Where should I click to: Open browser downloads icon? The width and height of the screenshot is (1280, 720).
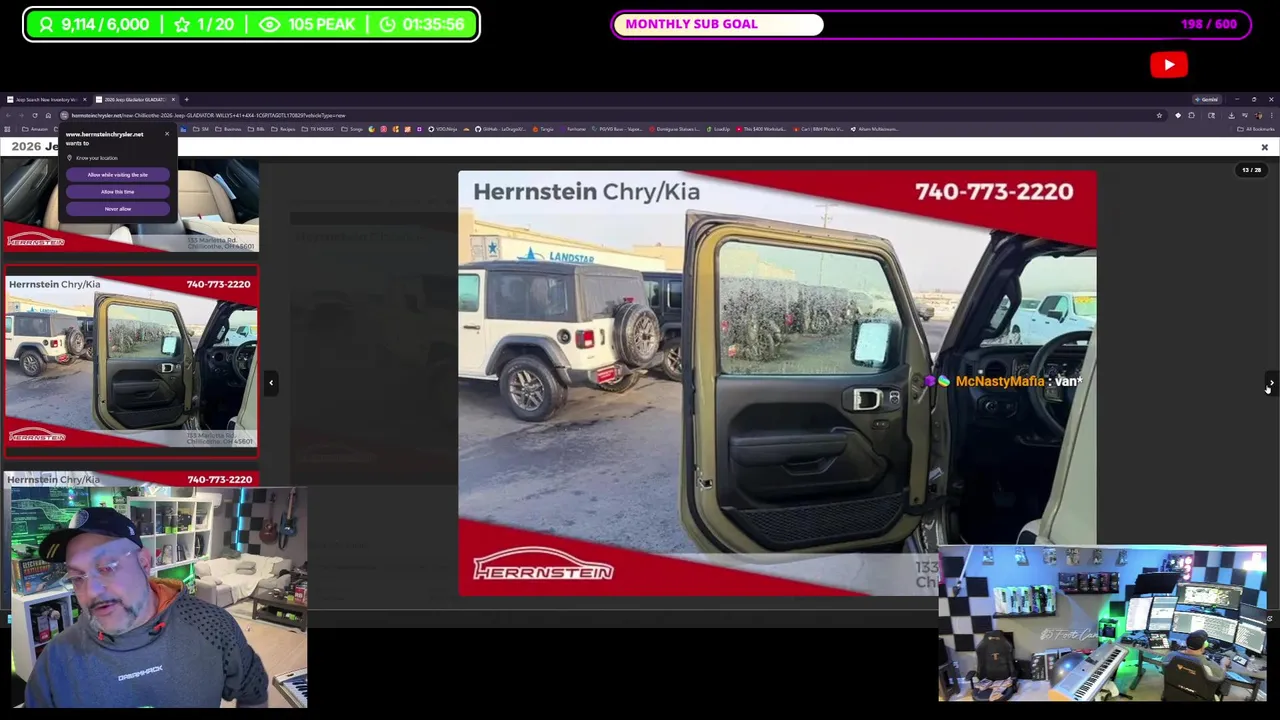pos(1231,115)
